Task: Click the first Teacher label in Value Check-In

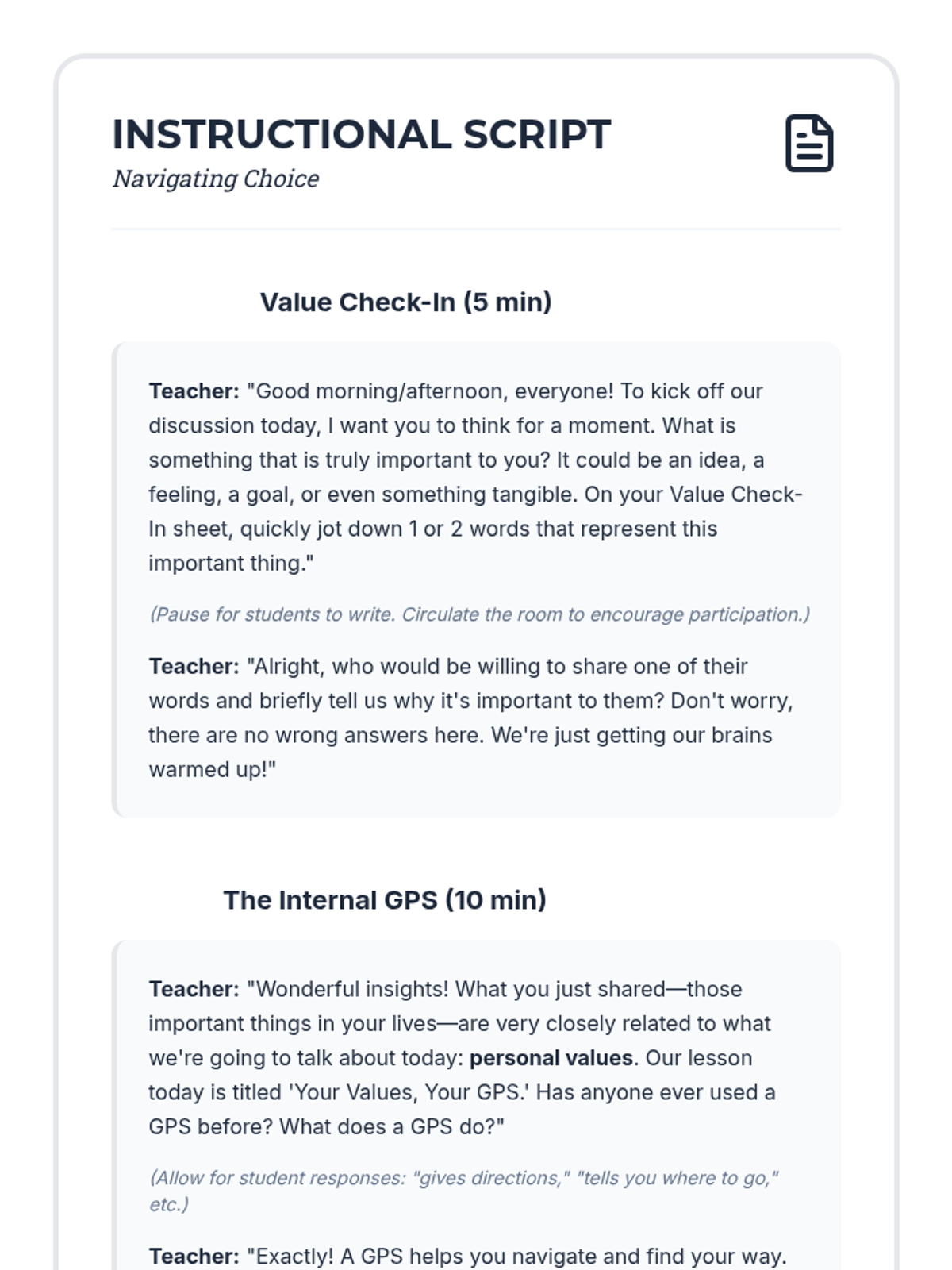Action: point(194,391)
